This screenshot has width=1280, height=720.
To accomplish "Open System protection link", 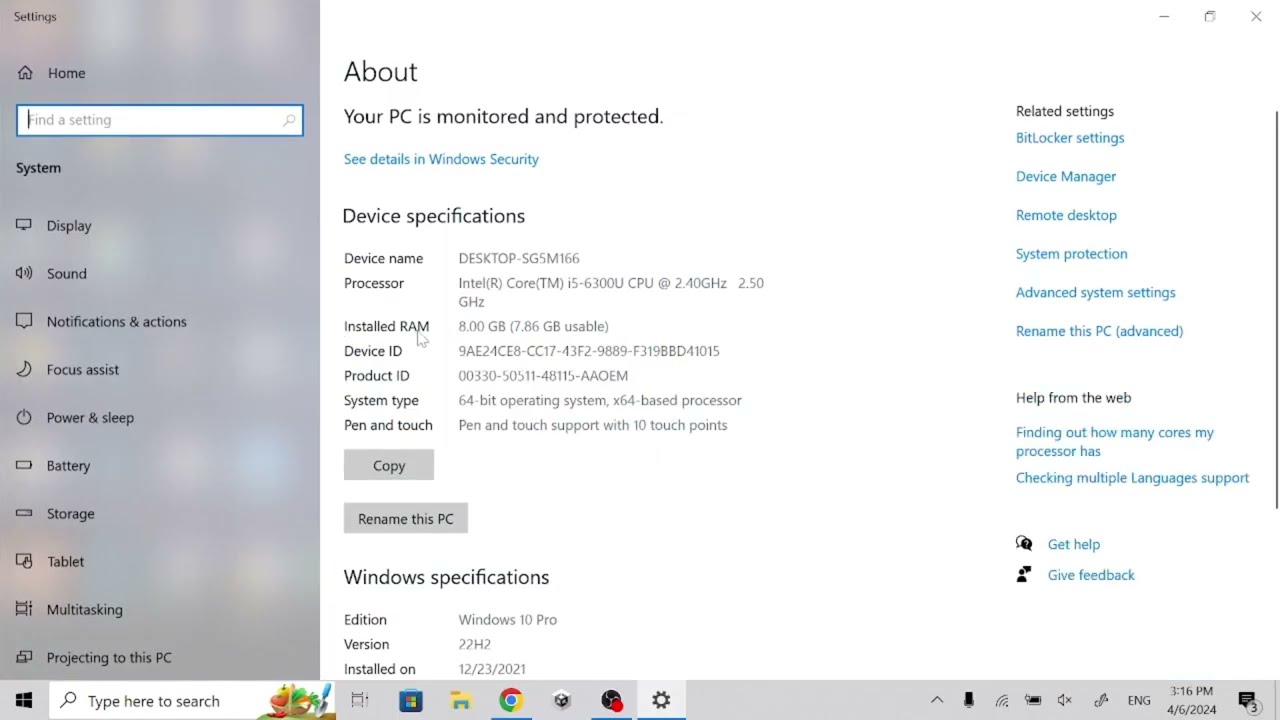I will click(x=1072, y=254).
